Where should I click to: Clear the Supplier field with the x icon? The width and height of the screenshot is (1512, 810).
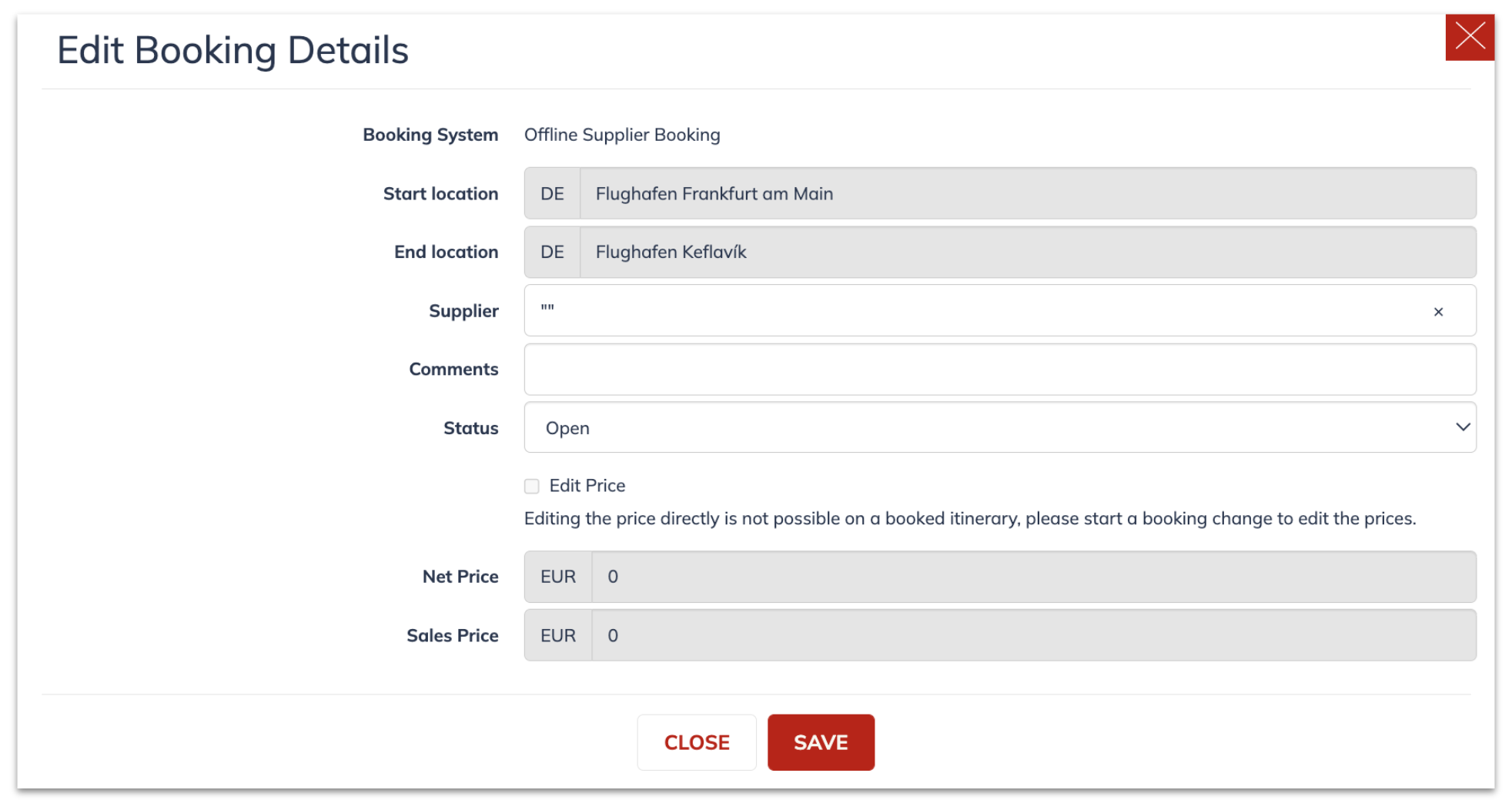coord(1437,312)
